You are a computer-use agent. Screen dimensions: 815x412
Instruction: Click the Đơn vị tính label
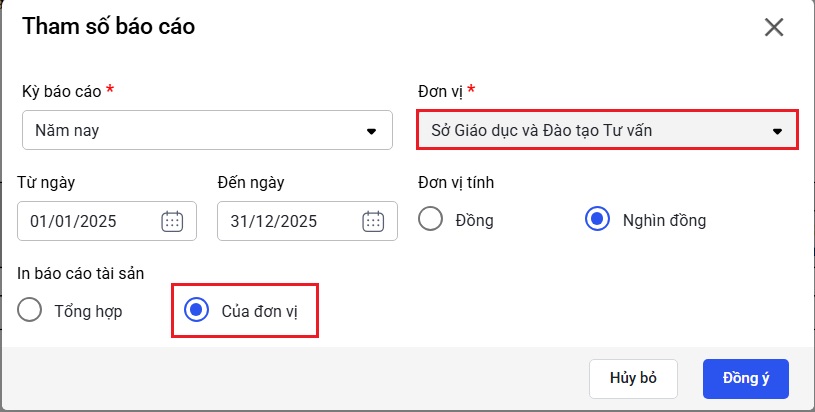(x=455, y=182)
